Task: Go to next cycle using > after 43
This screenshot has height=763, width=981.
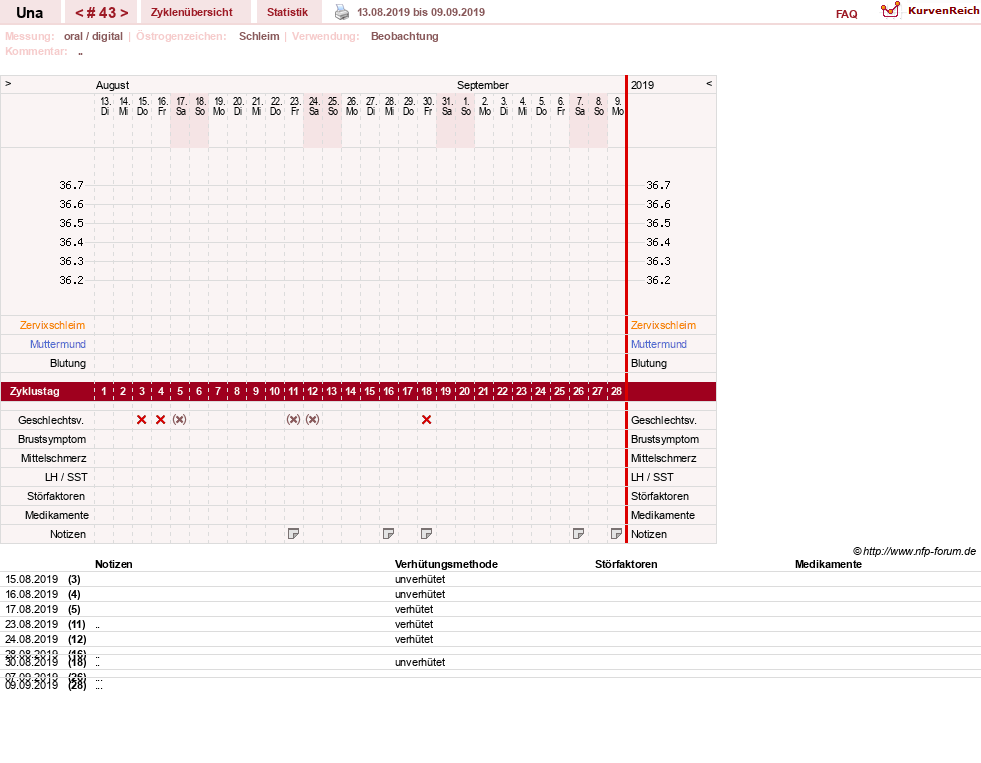Action: point(124,13)
